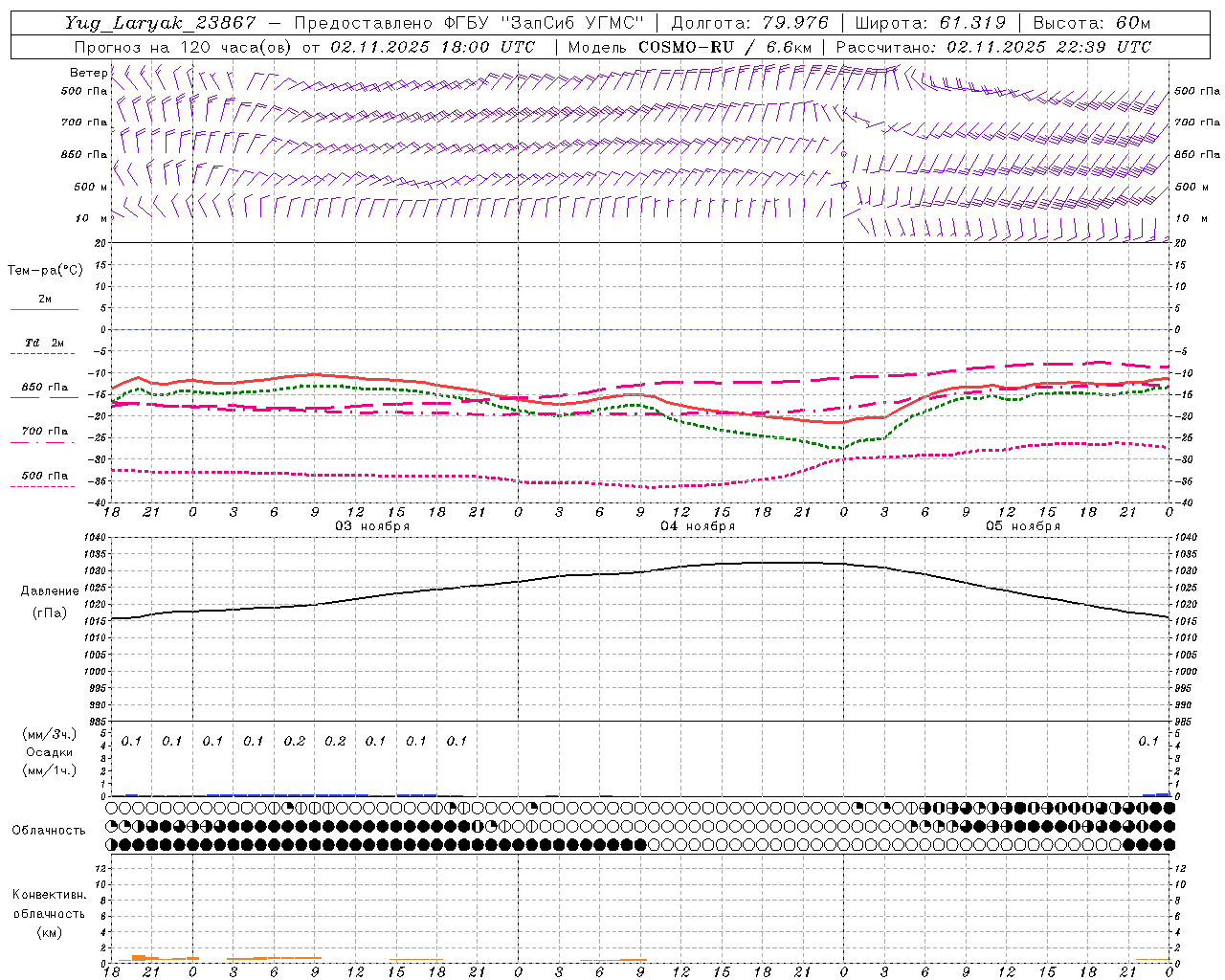
Task: Select the elevation text Высота: 60м
Action: (1092, 23)
